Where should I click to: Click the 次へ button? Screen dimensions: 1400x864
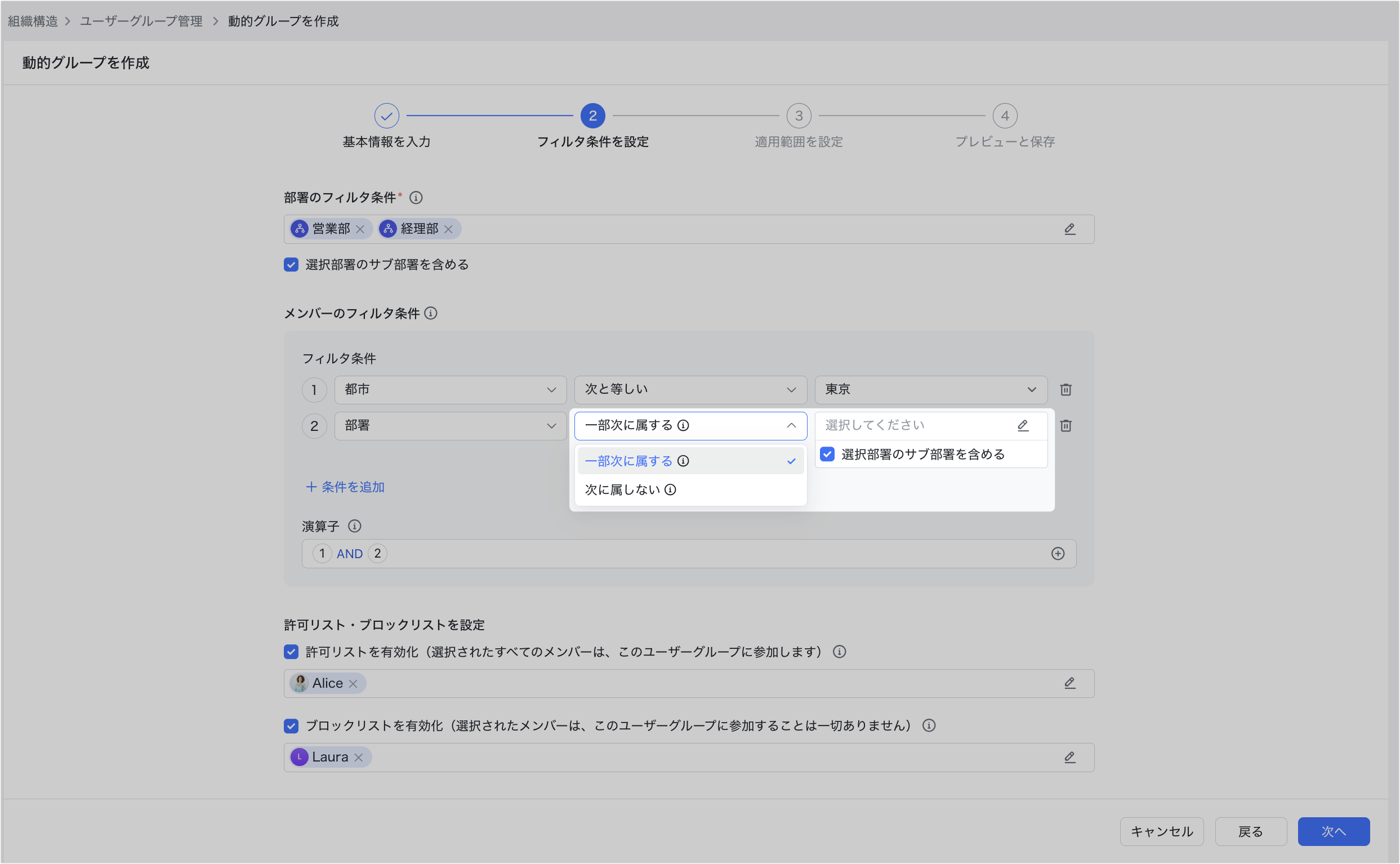click(x=1332, y=831)
